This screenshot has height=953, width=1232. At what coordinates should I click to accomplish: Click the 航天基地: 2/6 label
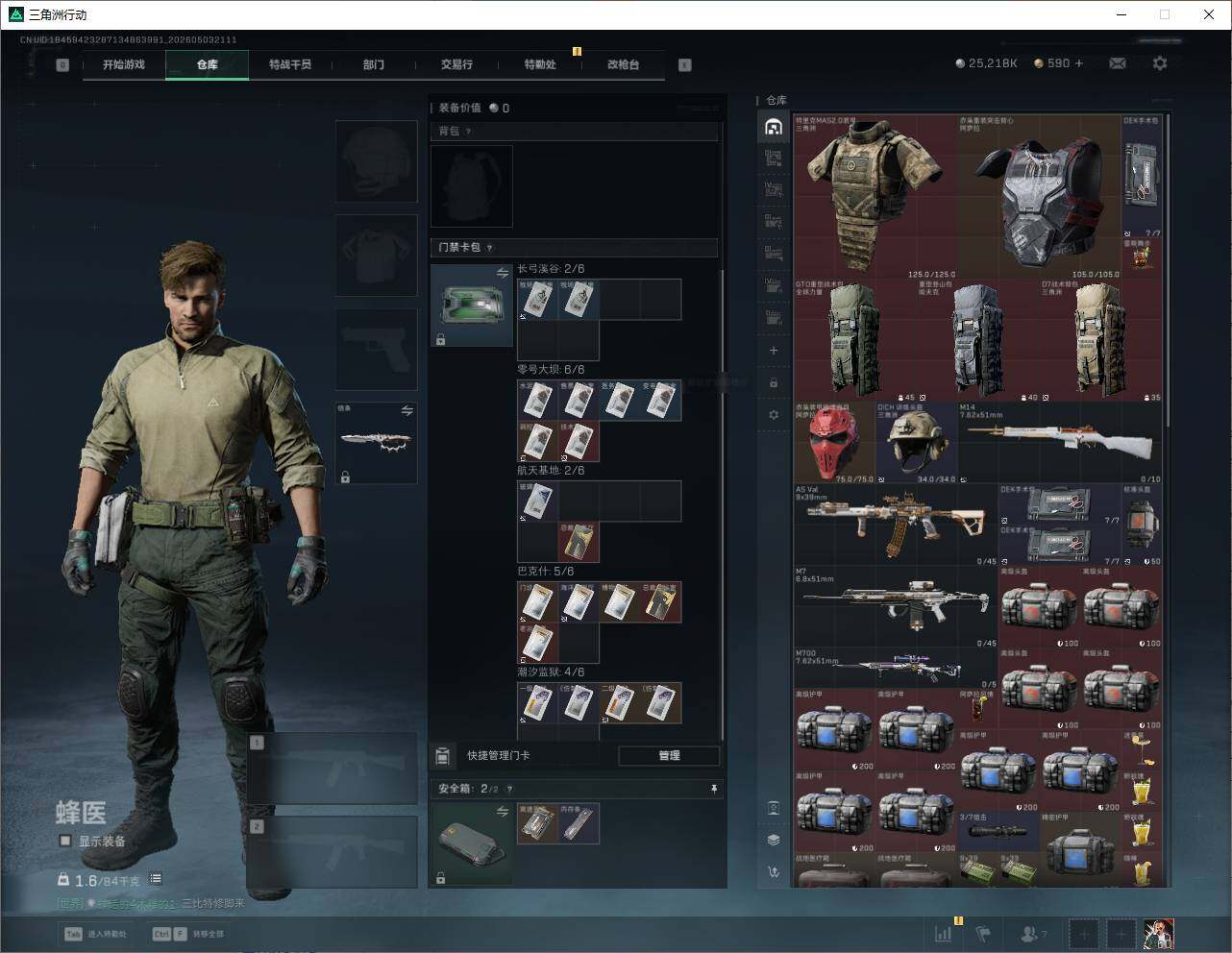point(551,471)
